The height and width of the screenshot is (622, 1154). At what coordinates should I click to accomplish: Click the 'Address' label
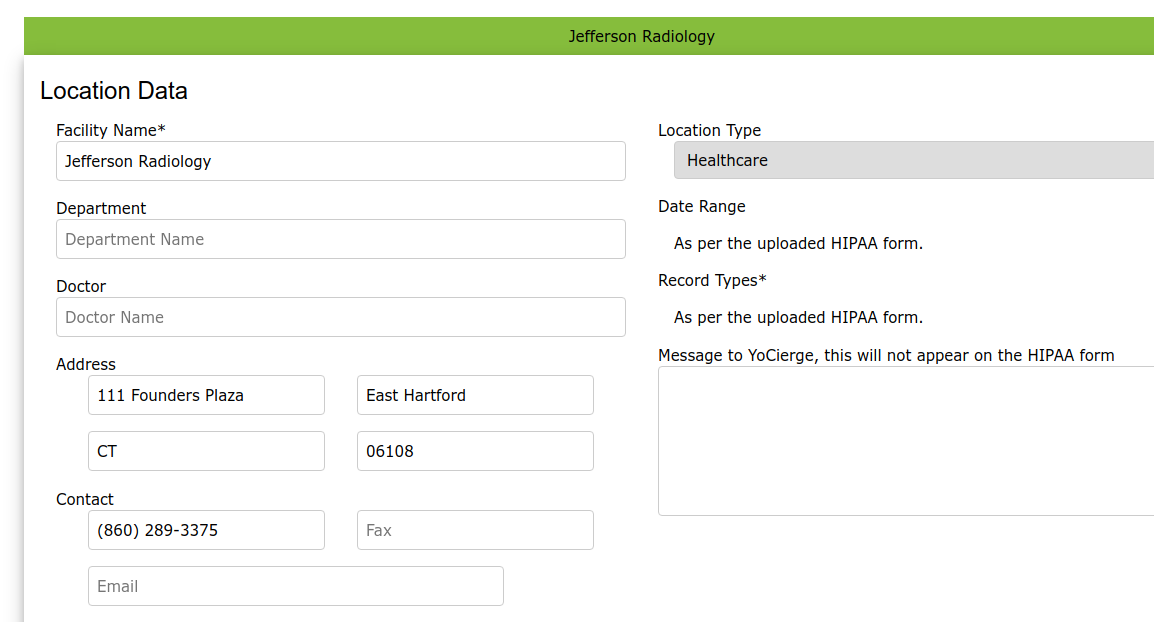86,364
